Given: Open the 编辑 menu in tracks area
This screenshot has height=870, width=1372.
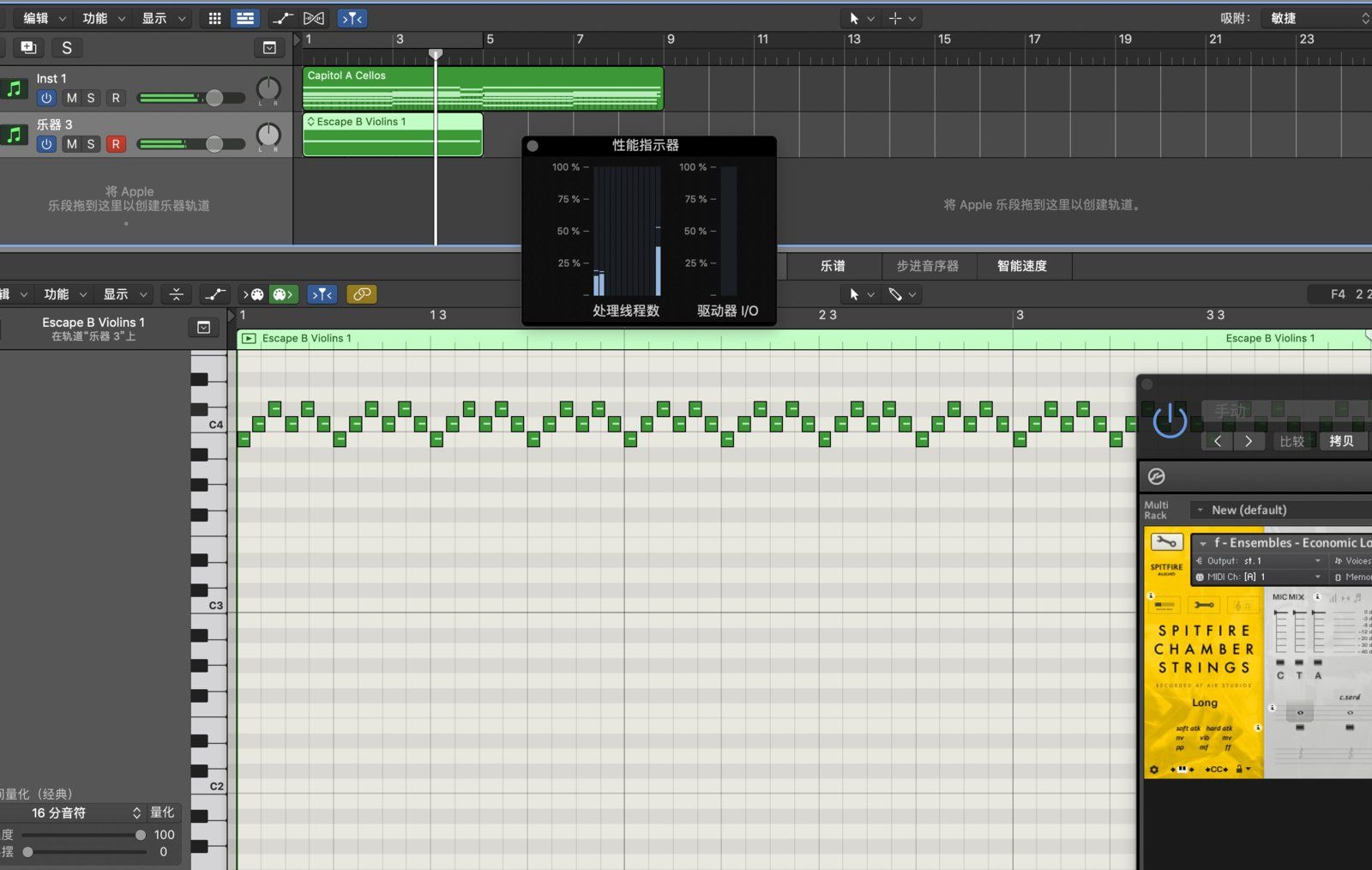Looking at the screenshot, I should (43, 18).
